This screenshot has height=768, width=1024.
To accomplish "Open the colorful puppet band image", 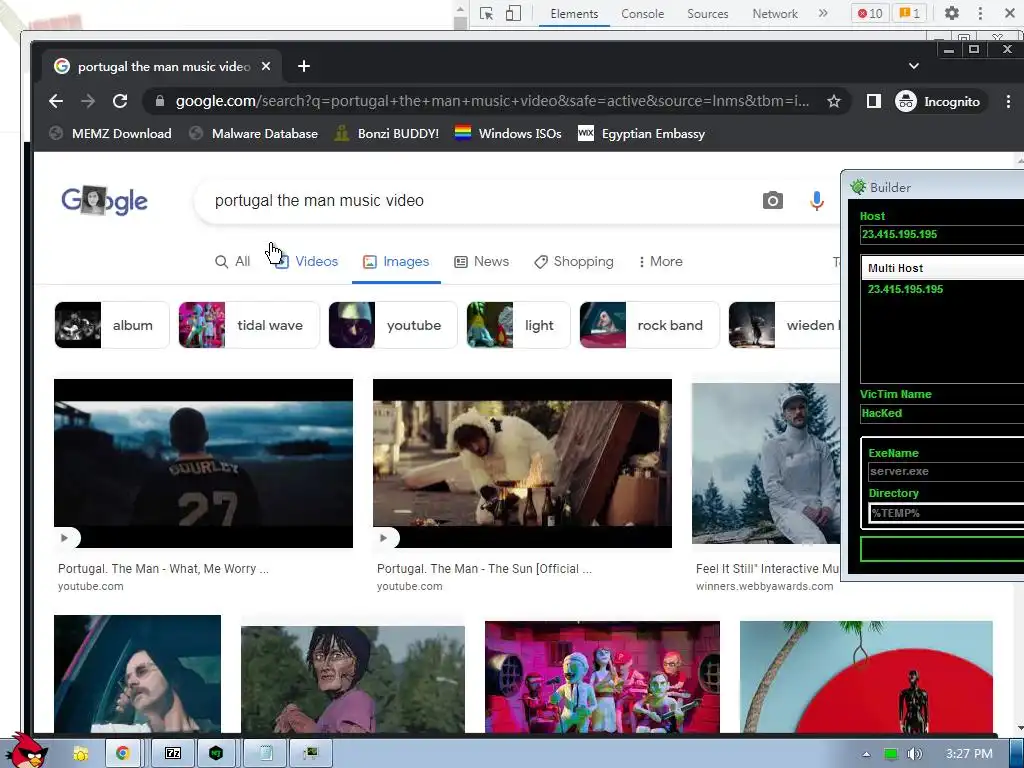I will pyautogui.click(x=602, y=677).
